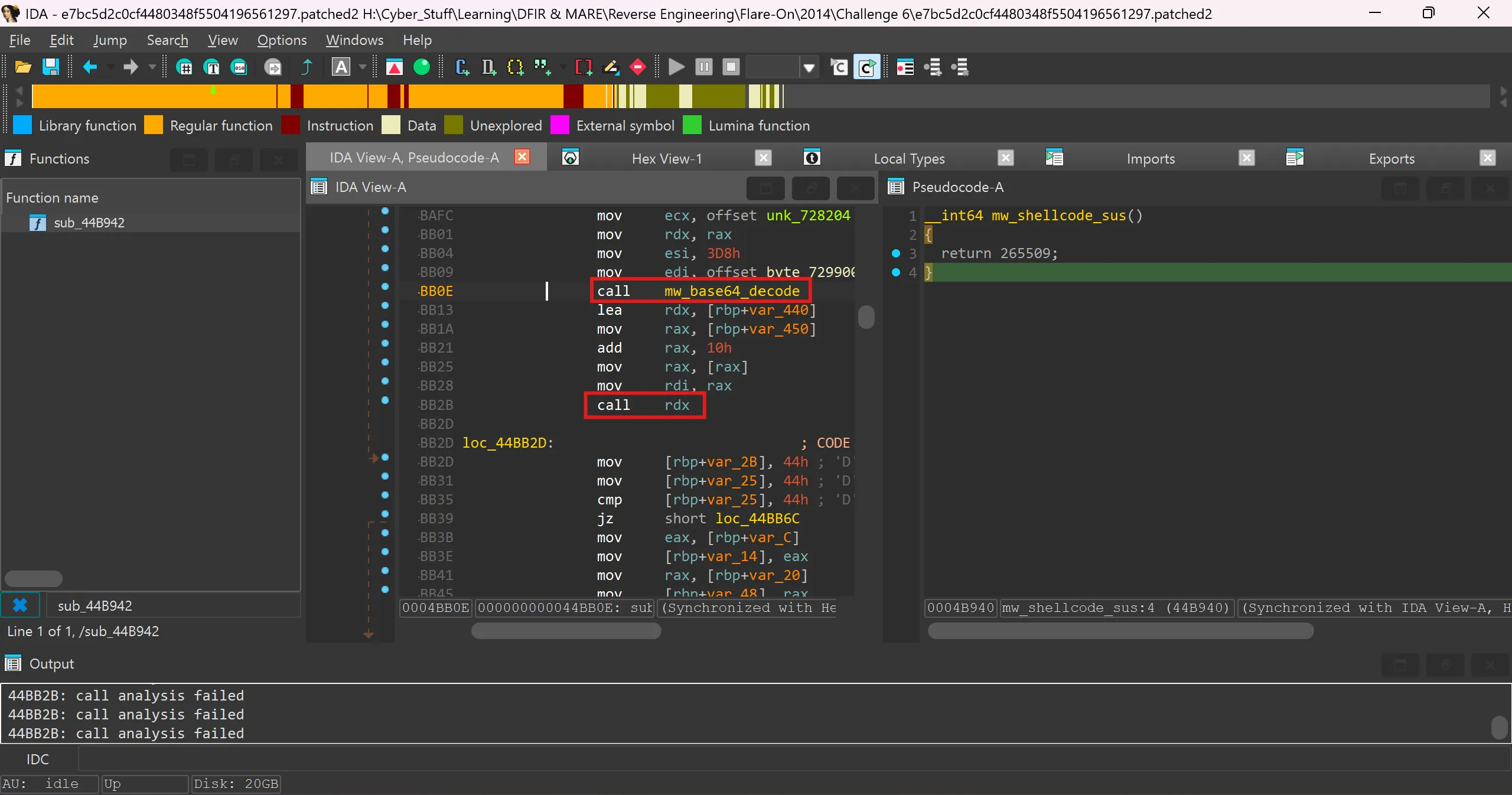The height and width of the screenshot is (795, 1512).
Task: Click the green circle toolbar icon
Action: (x=422, y=67)
